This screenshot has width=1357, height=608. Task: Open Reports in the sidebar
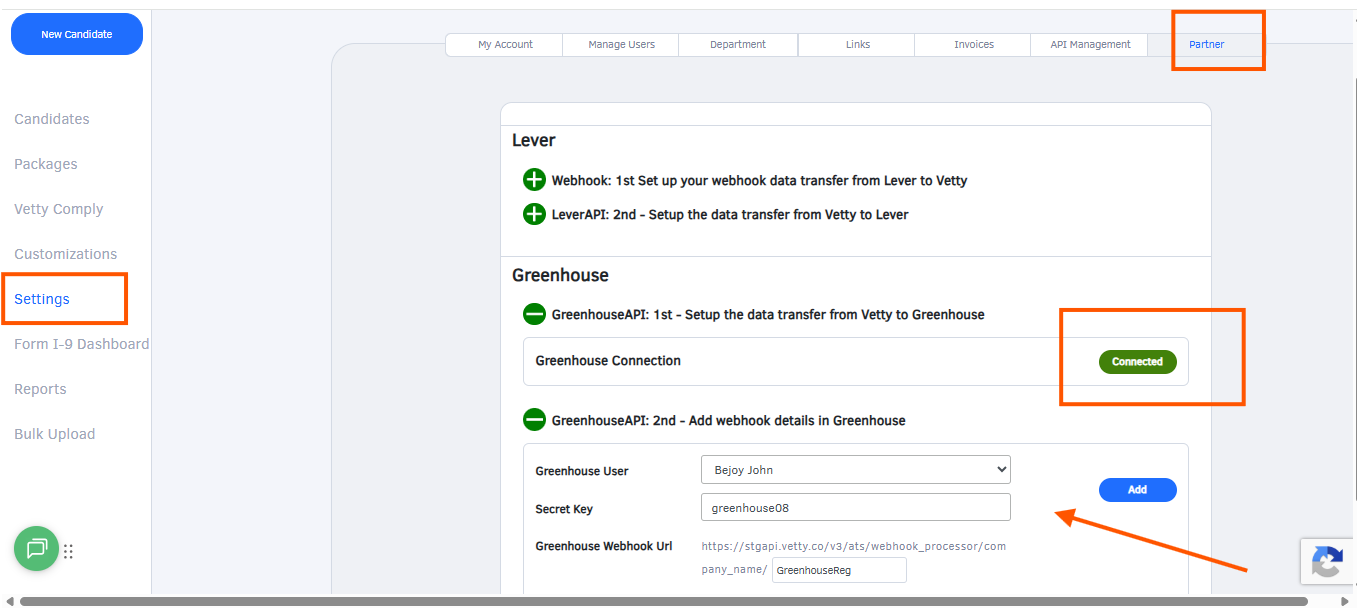click(x=40, y=389)
